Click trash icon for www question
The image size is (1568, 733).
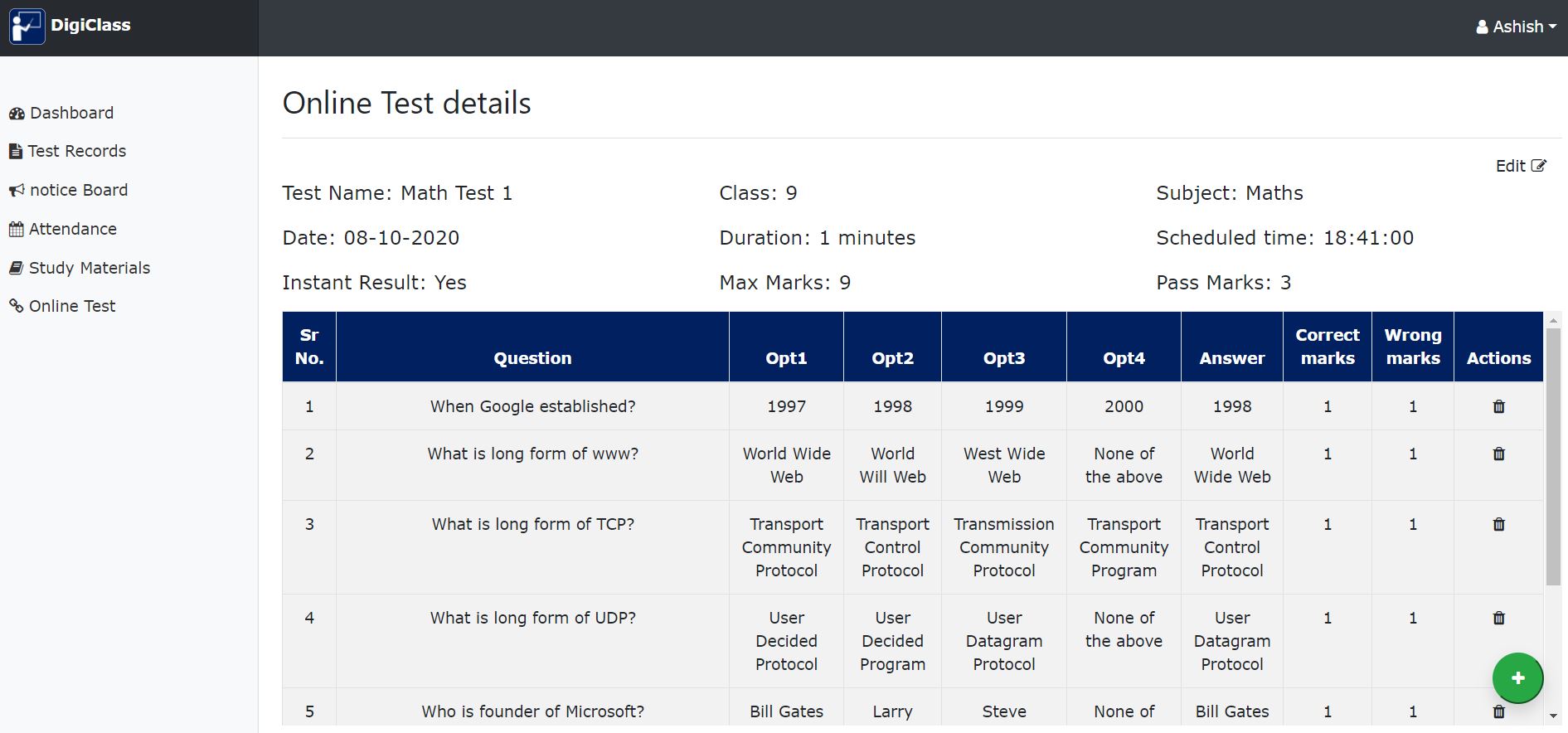pyautogui.click(x=1498, y=454)
